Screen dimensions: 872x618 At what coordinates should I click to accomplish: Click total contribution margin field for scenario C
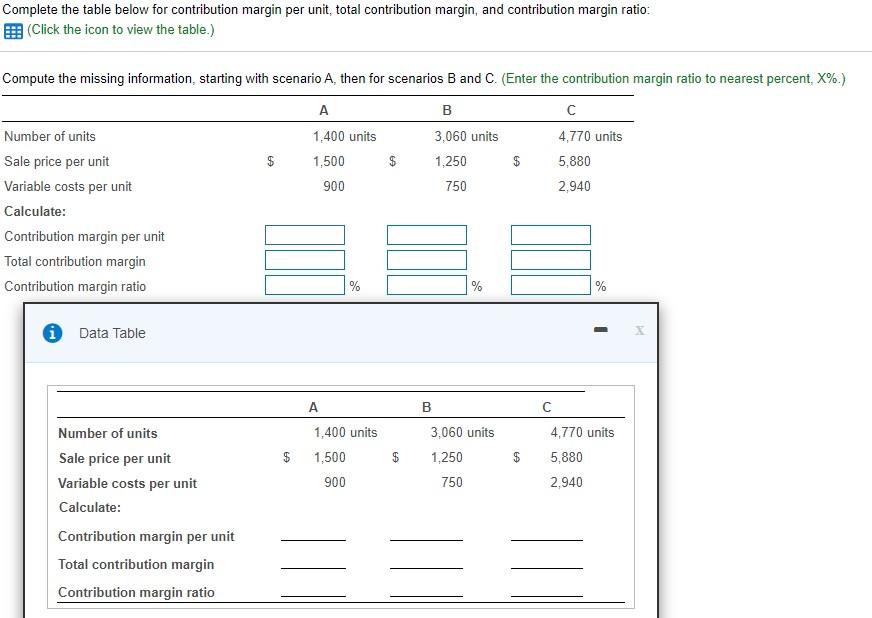550,260
